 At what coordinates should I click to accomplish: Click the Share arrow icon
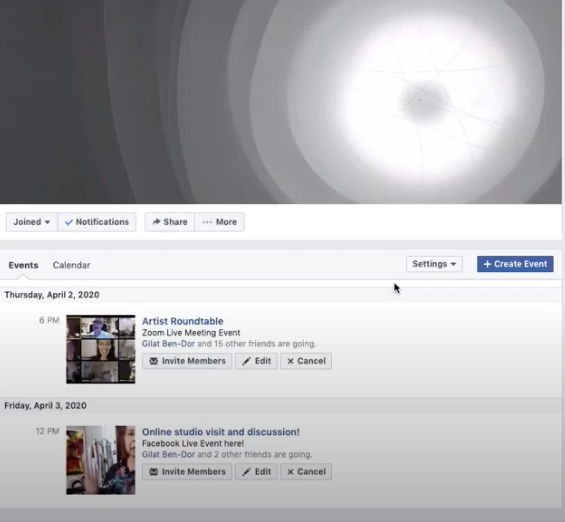coord(156,222)
